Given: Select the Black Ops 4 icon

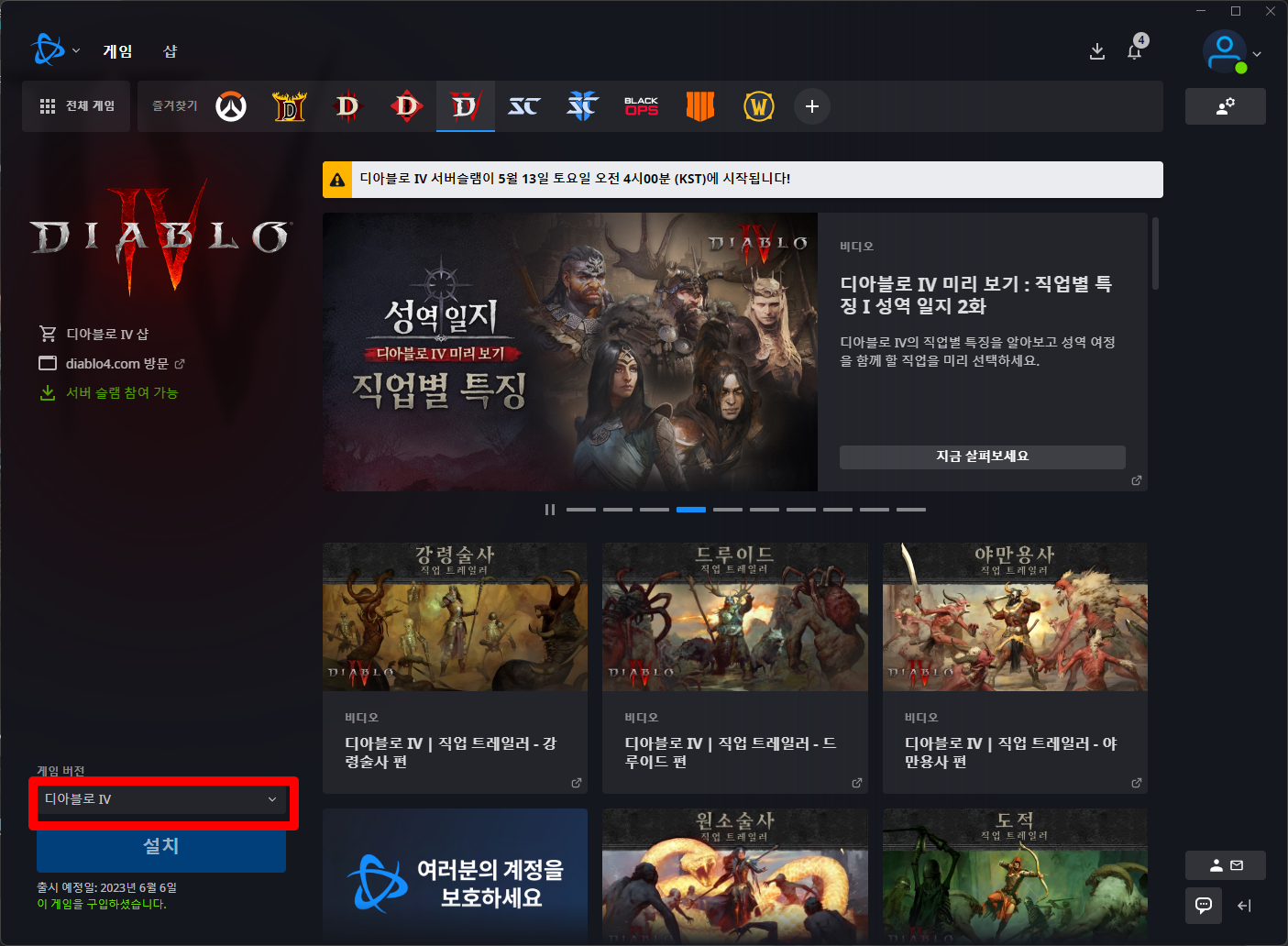Looking at the screenshot, I should tap(700, 106).
